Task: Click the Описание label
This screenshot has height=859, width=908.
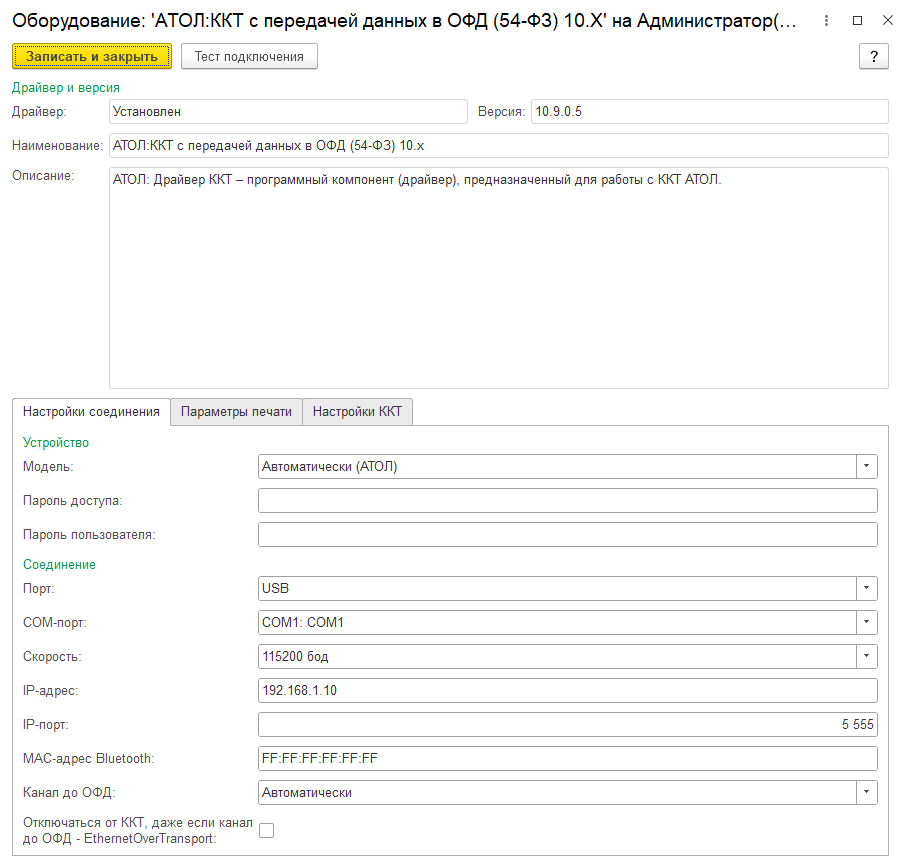Action: (x=43, y=176)
